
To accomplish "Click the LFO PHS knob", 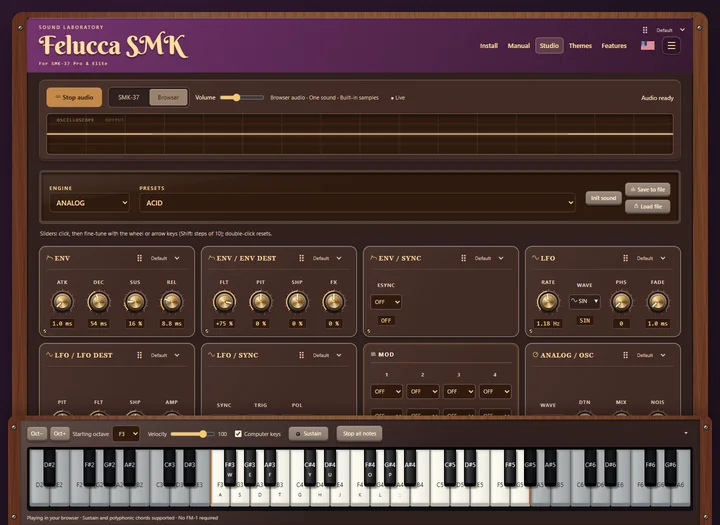I will (621, 302).
